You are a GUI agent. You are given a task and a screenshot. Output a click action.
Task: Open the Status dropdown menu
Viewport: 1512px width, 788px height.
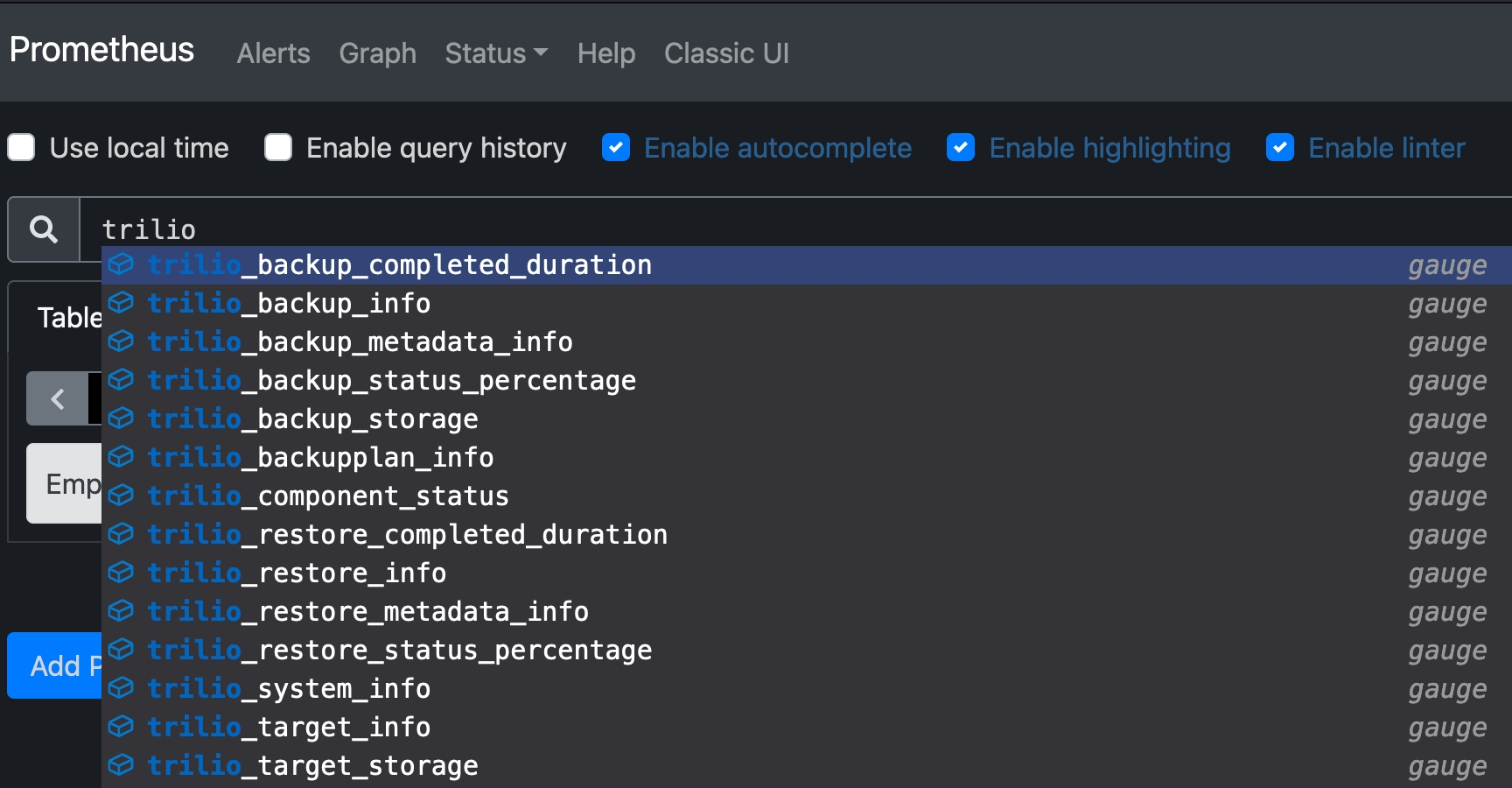(495, 53)
